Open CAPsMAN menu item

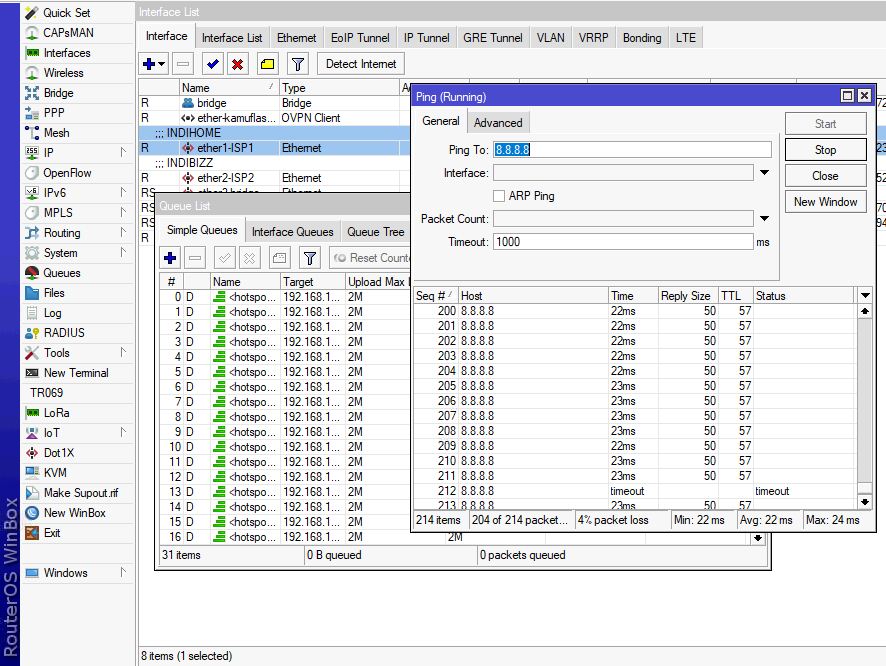point(68,33)
